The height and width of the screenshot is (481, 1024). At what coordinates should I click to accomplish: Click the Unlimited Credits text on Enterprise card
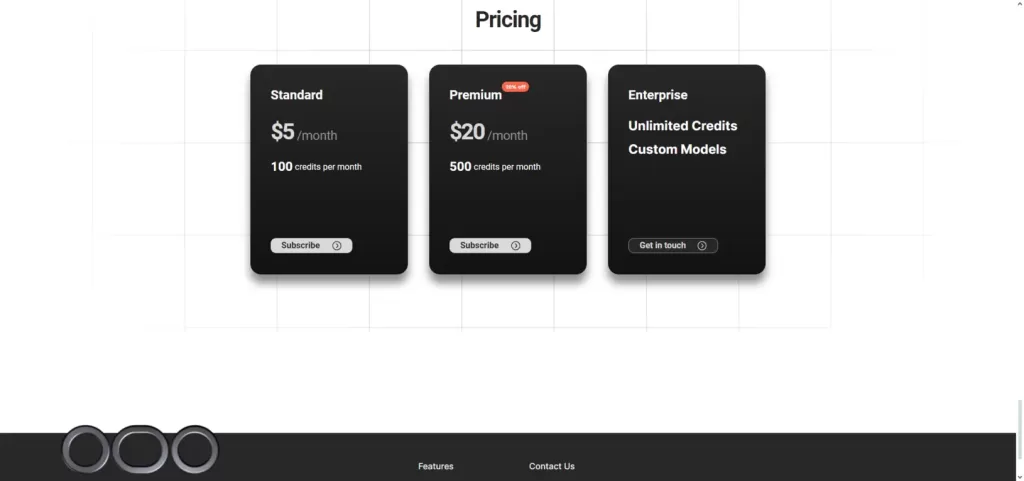click(x=682, y=126)
